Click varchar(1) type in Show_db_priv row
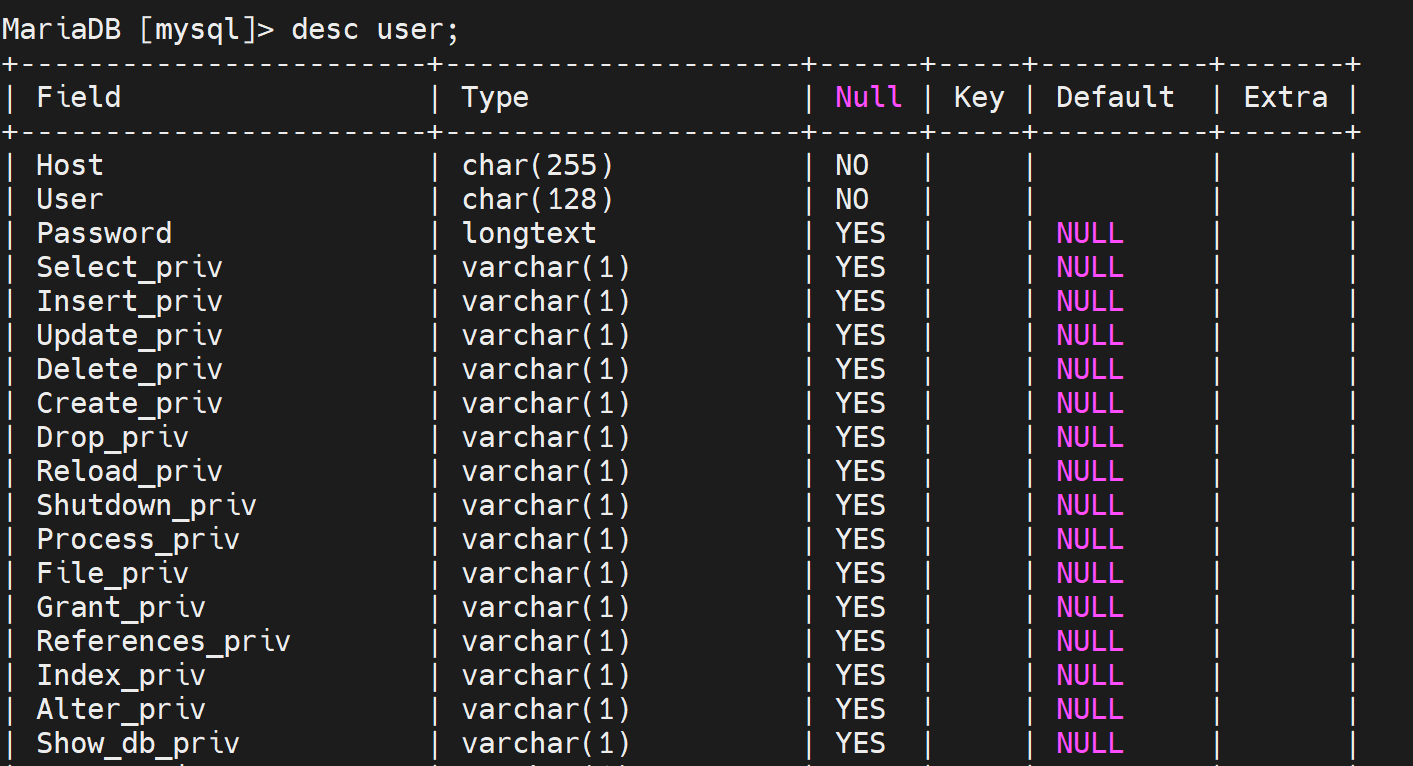The height and width of the screenshot is (766, 1413). coord(546,743)
